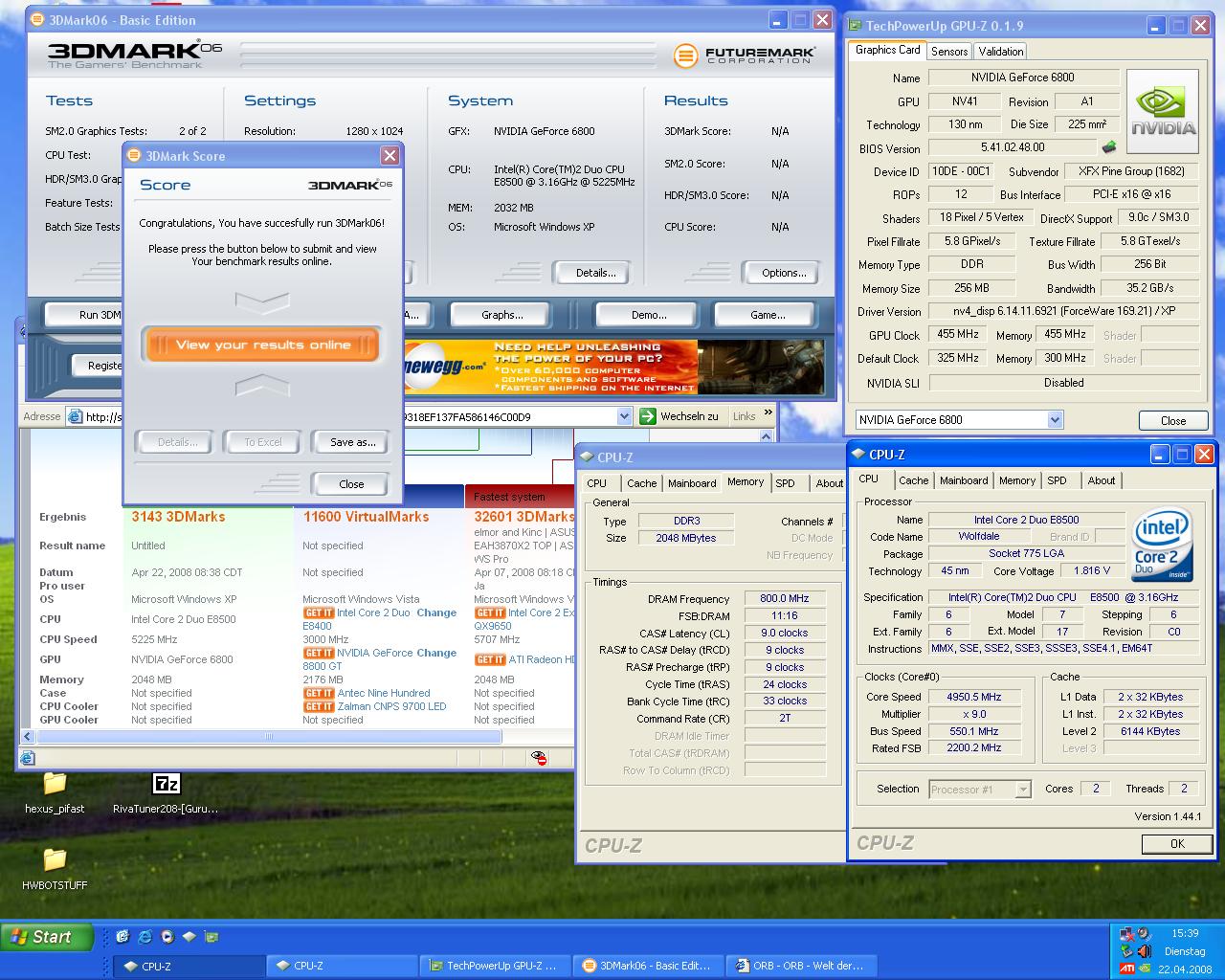
Task: Click the Internet Explorer quick launch icon
Action: coord(145,937)
